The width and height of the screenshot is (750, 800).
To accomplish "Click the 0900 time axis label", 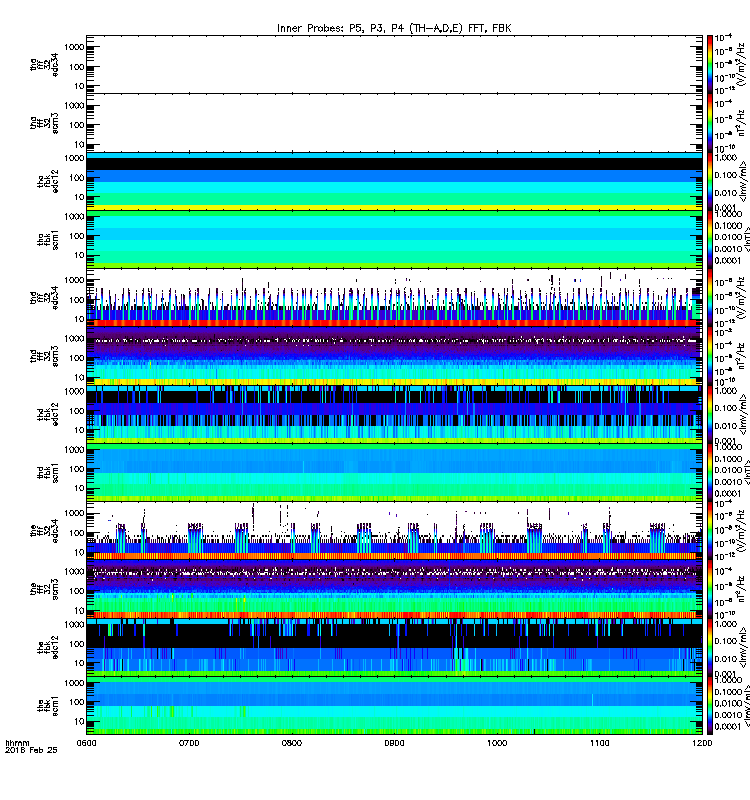I will (x=394, y=743).
